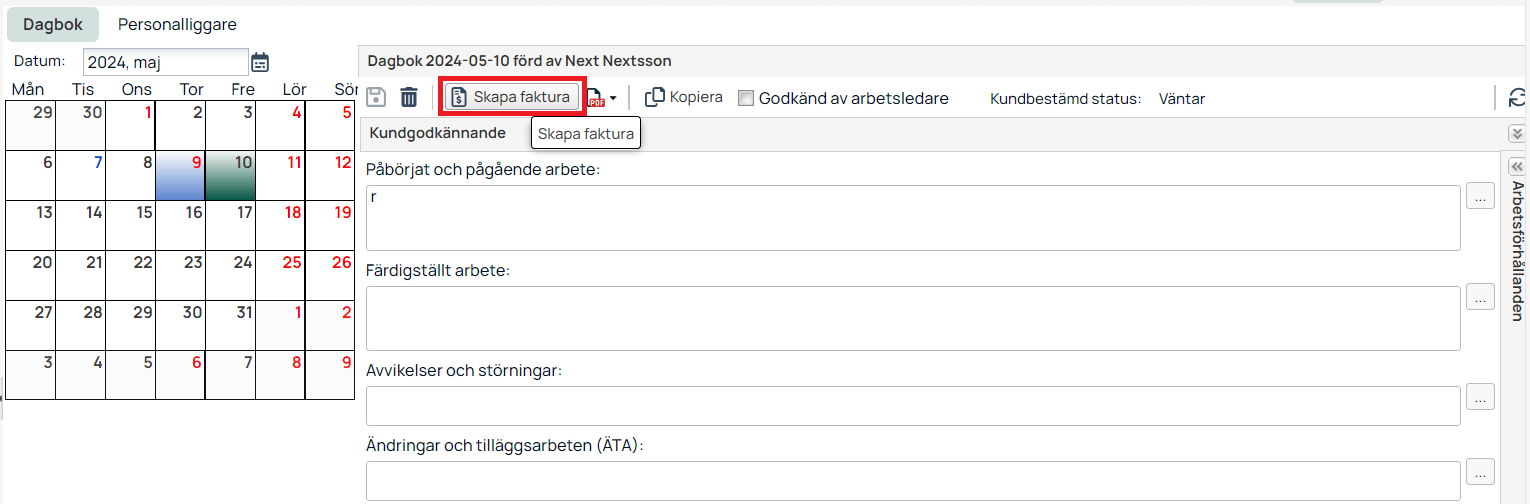Open the dropdown arrow next to the PDF icon
The width and height of the screenshot is (1530, 504).
click(x=613, y=98)
